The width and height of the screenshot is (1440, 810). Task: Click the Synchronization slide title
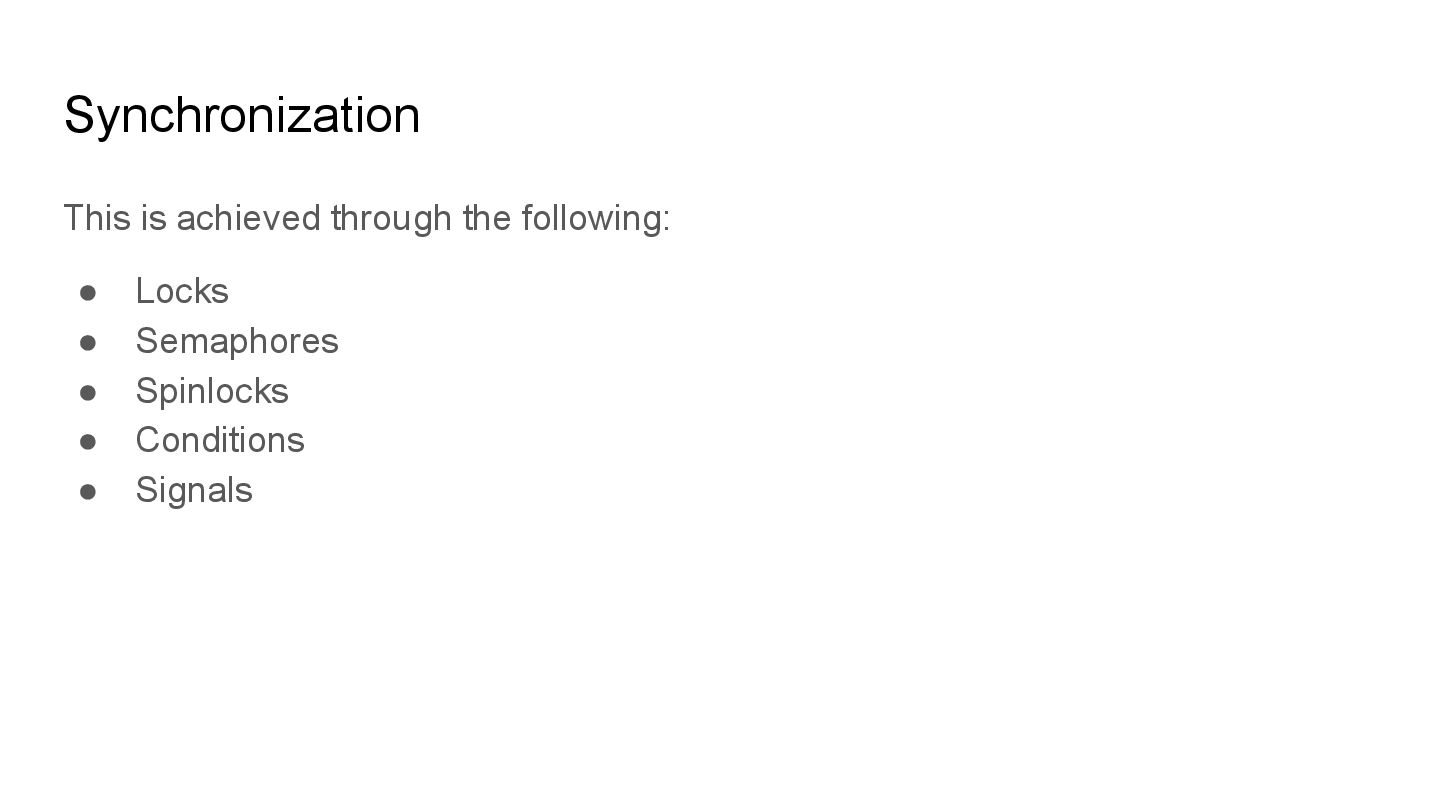click(x=241, y=115)
